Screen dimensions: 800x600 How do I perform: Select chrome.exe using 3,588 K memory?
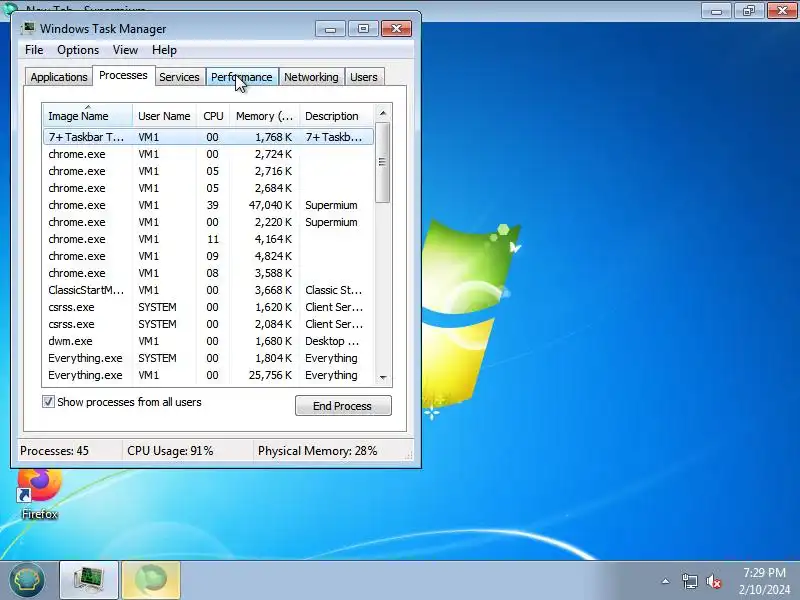pyautogui.click(x=208, y=273)
